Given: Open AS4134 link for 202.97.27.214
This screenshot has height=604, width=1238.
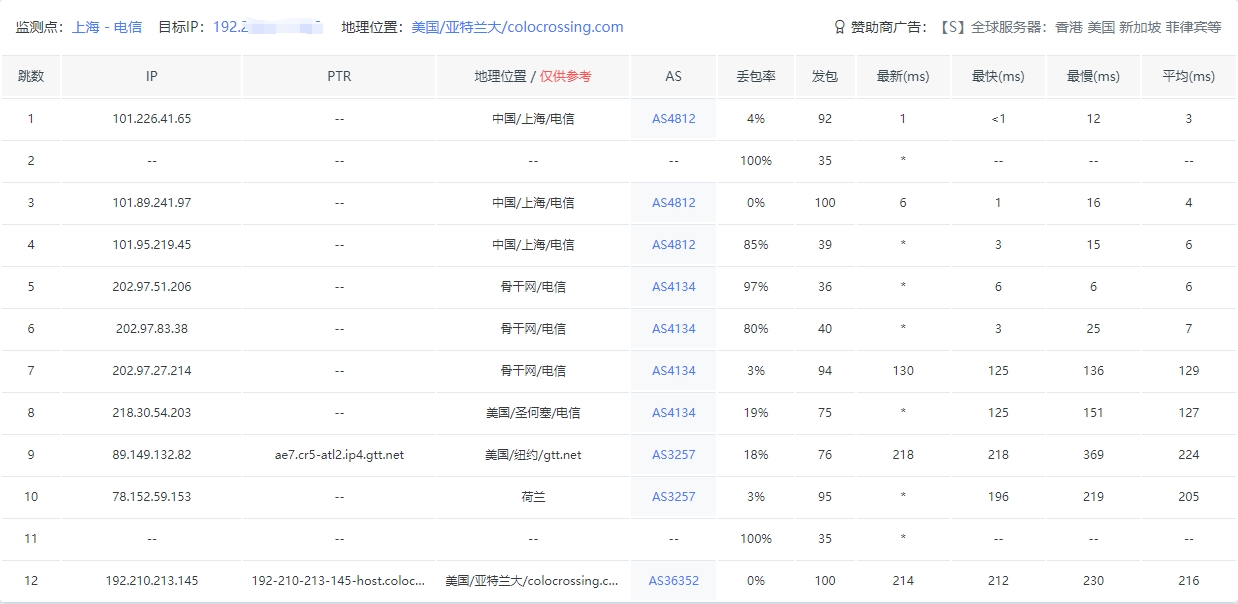Looking at the screenshot, I should click(673, 370).
